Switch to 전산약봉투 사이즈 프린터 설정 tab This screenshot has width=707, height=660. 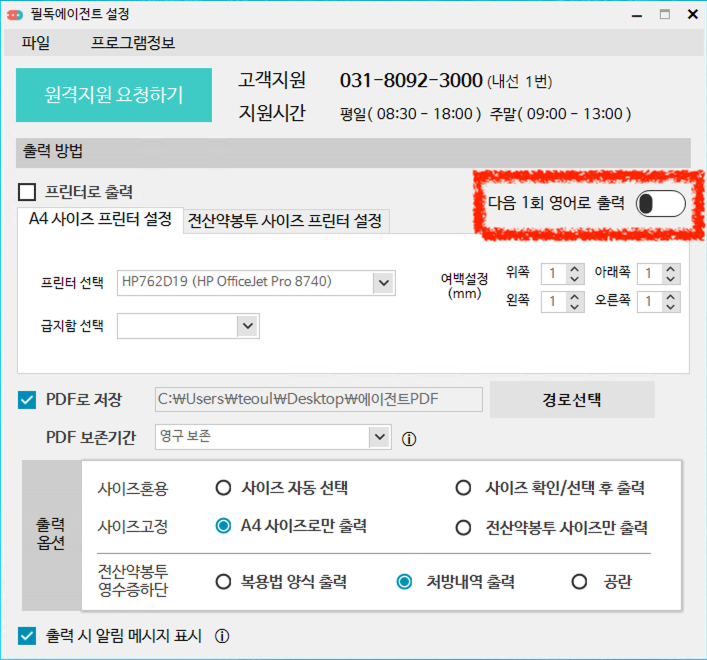tap(285, 221)
